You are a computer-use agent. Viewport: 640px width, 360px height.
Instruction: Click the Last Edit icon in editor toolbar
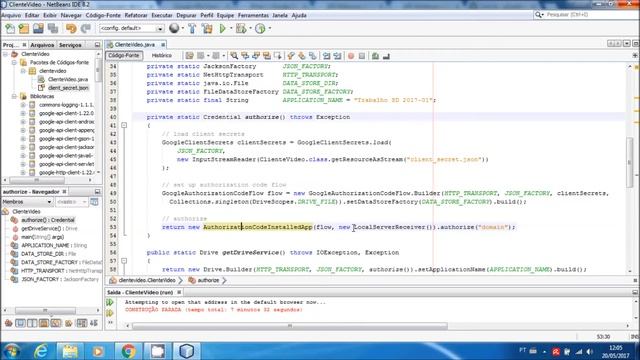189,56
